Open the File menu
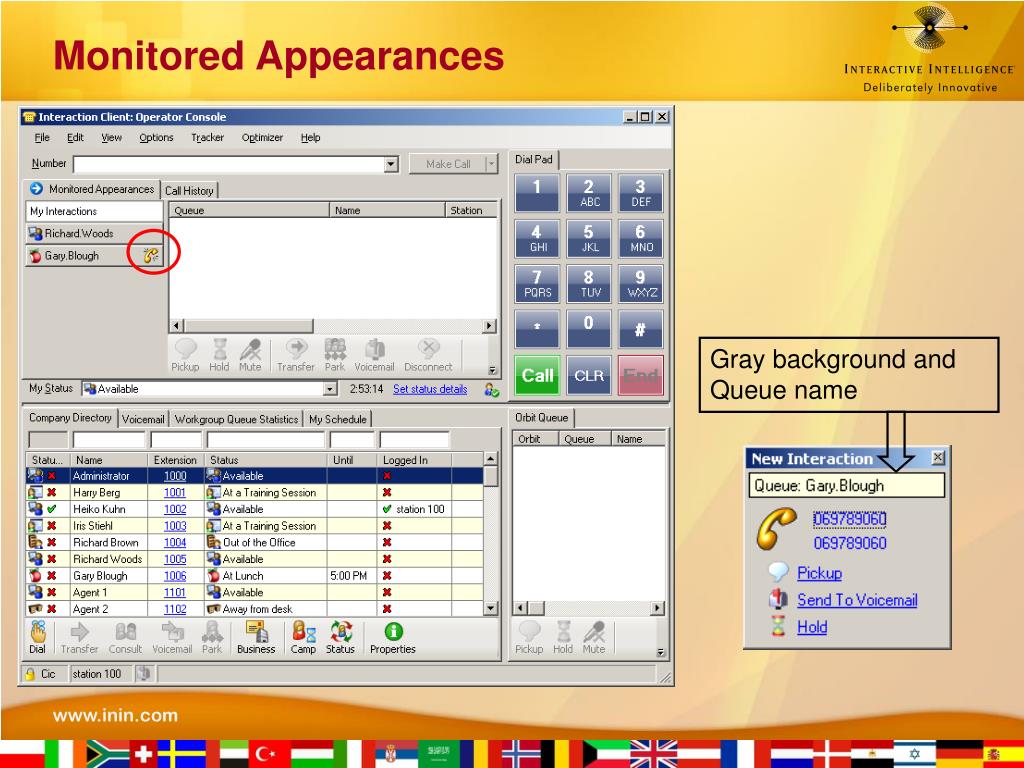The image size is (1024, 768). (42, 138)
